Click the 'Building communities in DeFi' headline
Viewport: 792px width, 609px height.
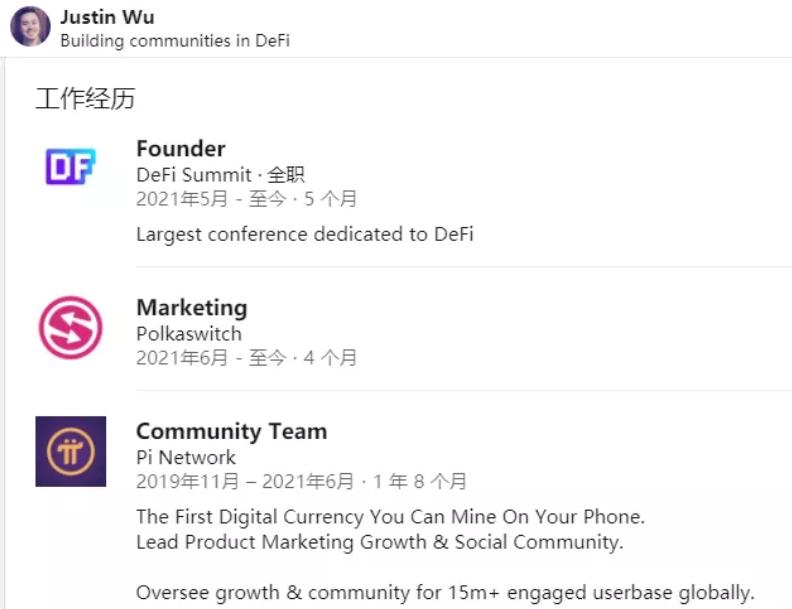tap(175, 41)
